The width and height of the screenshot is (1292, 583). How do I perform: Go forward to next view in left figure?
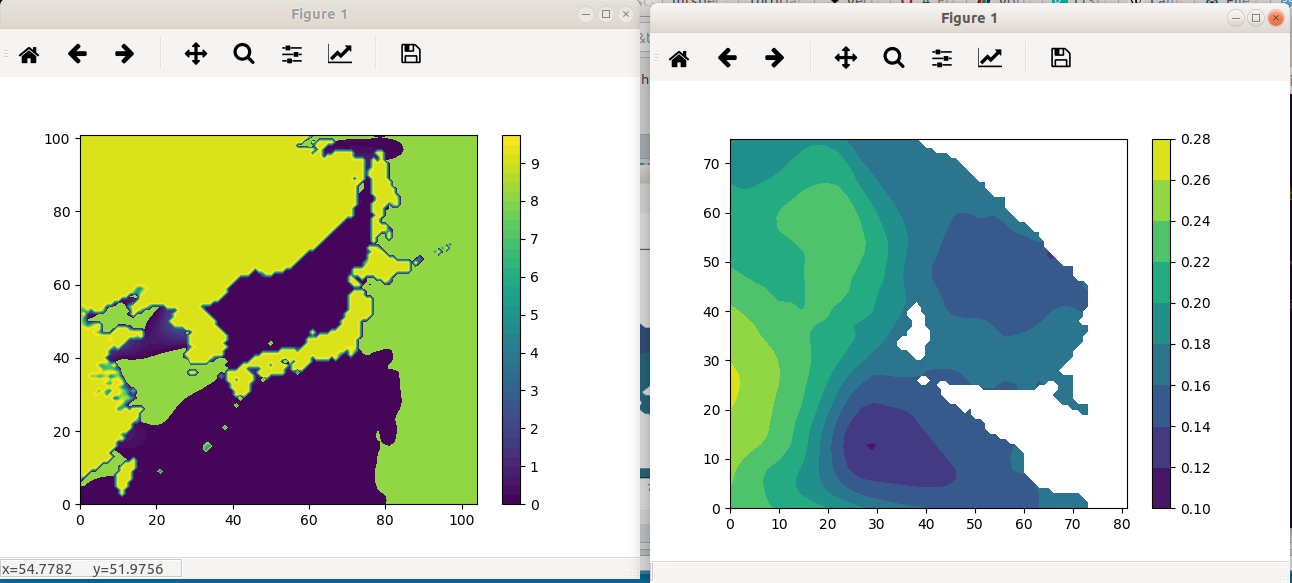124,54
